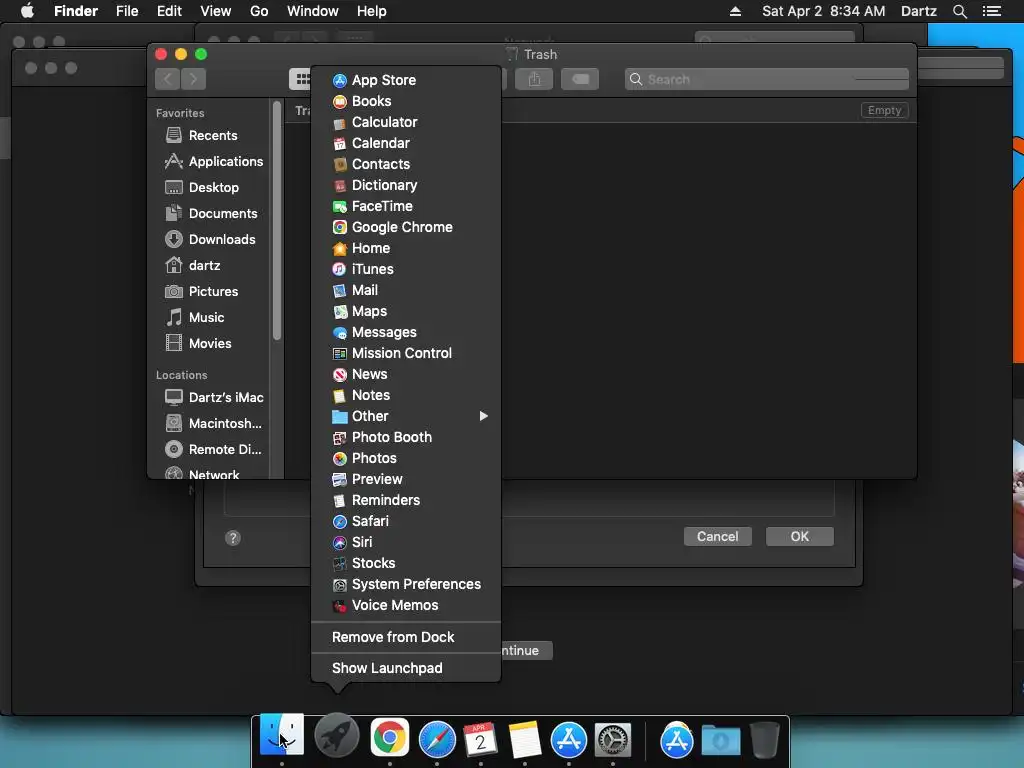Select Macintosh HD under Locations
The image size is (1024, 768).
click(212, 423)
